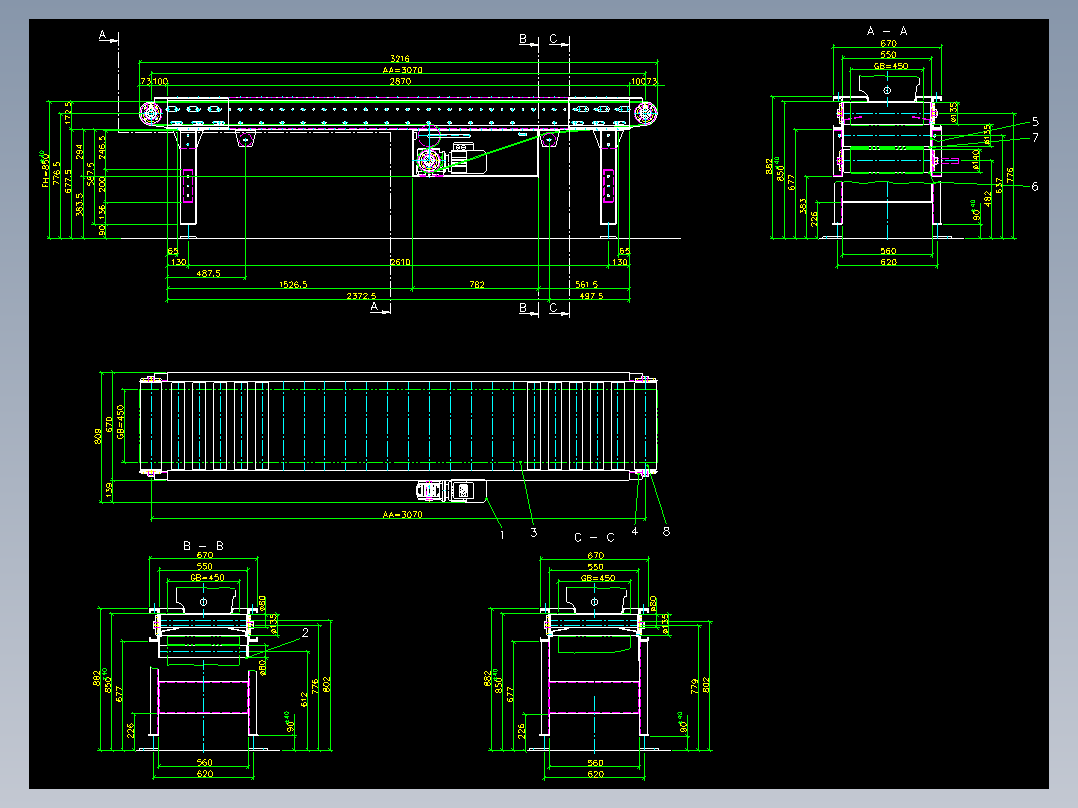The image size is (1078, 808).
Task: Pick the 550 dimension above section A-A
Action: tap(888, 54)
